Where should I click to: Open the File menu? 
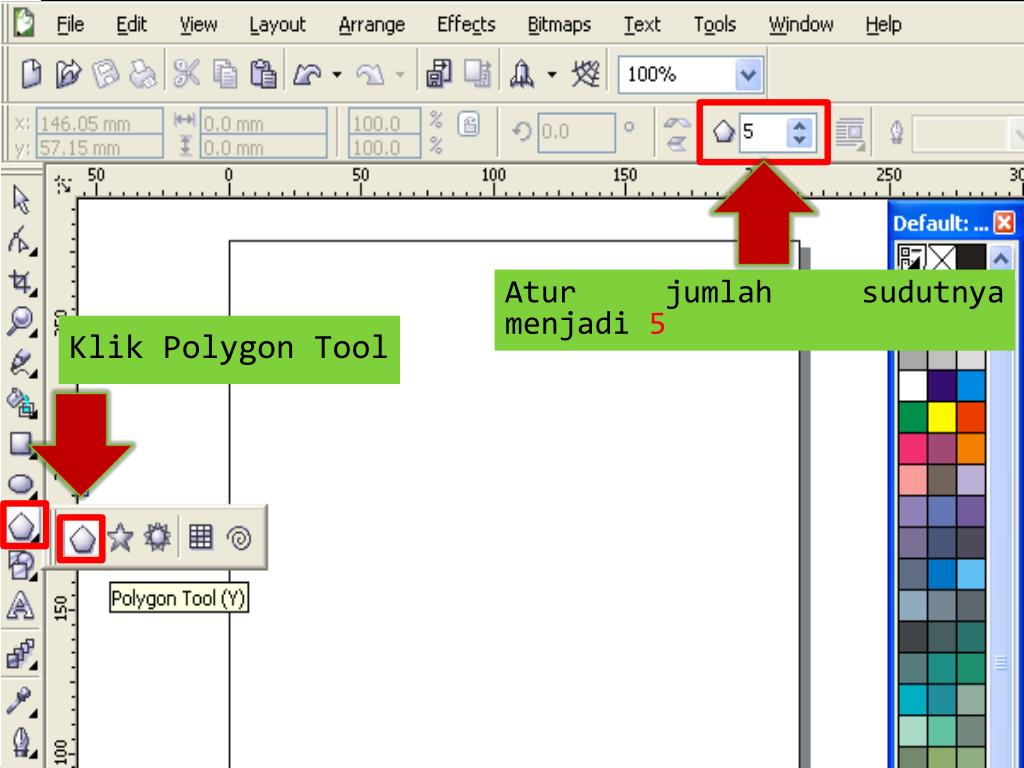[x=70, y=25]
